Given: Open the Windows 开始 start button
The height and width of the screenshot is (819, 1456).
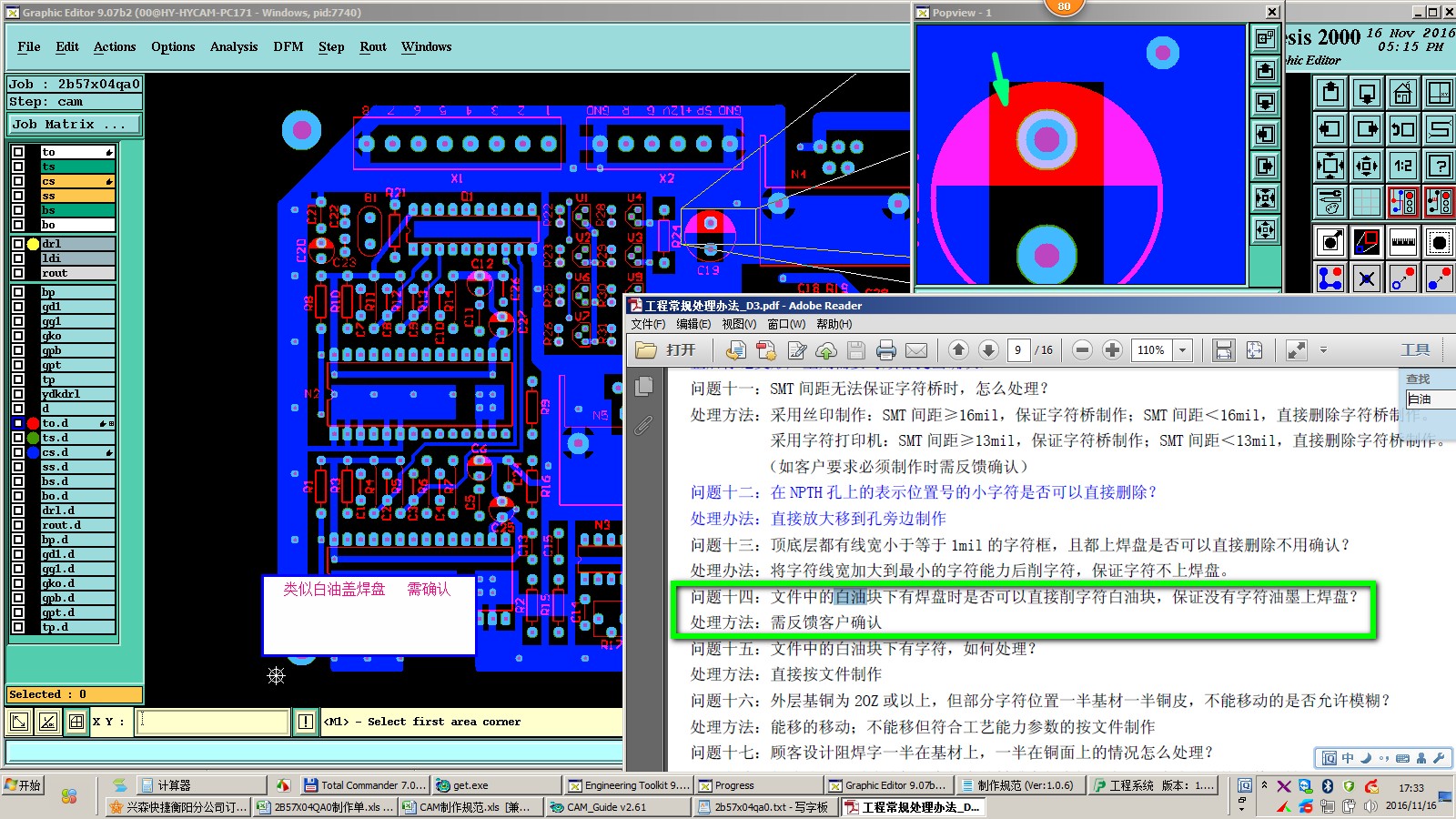Looking at the screenshot, I should (x=23, y=785).
